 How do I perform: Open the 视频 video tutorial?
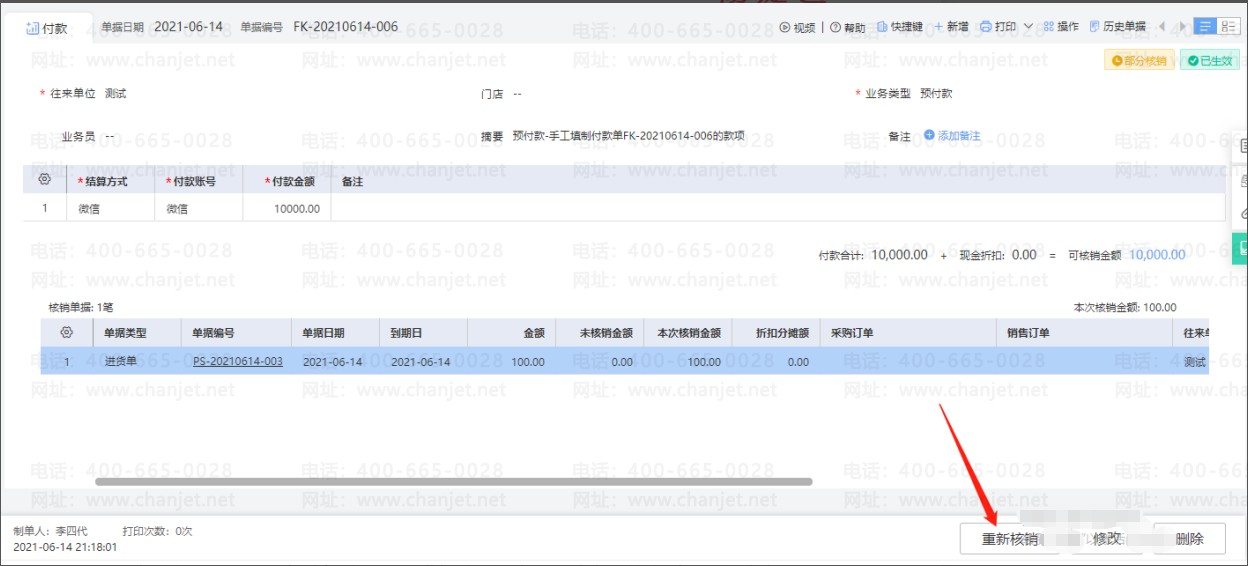797,27
